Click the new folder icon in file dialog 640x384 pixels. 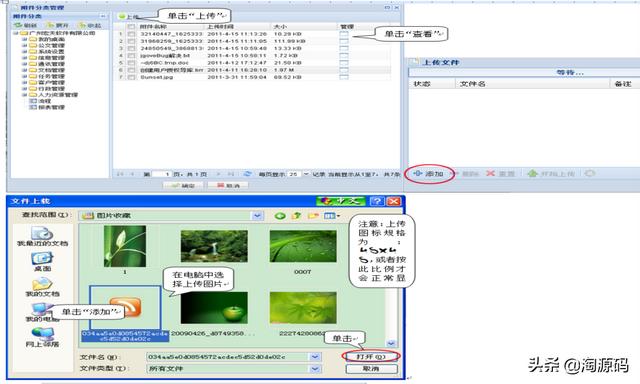tap(313, 215)
